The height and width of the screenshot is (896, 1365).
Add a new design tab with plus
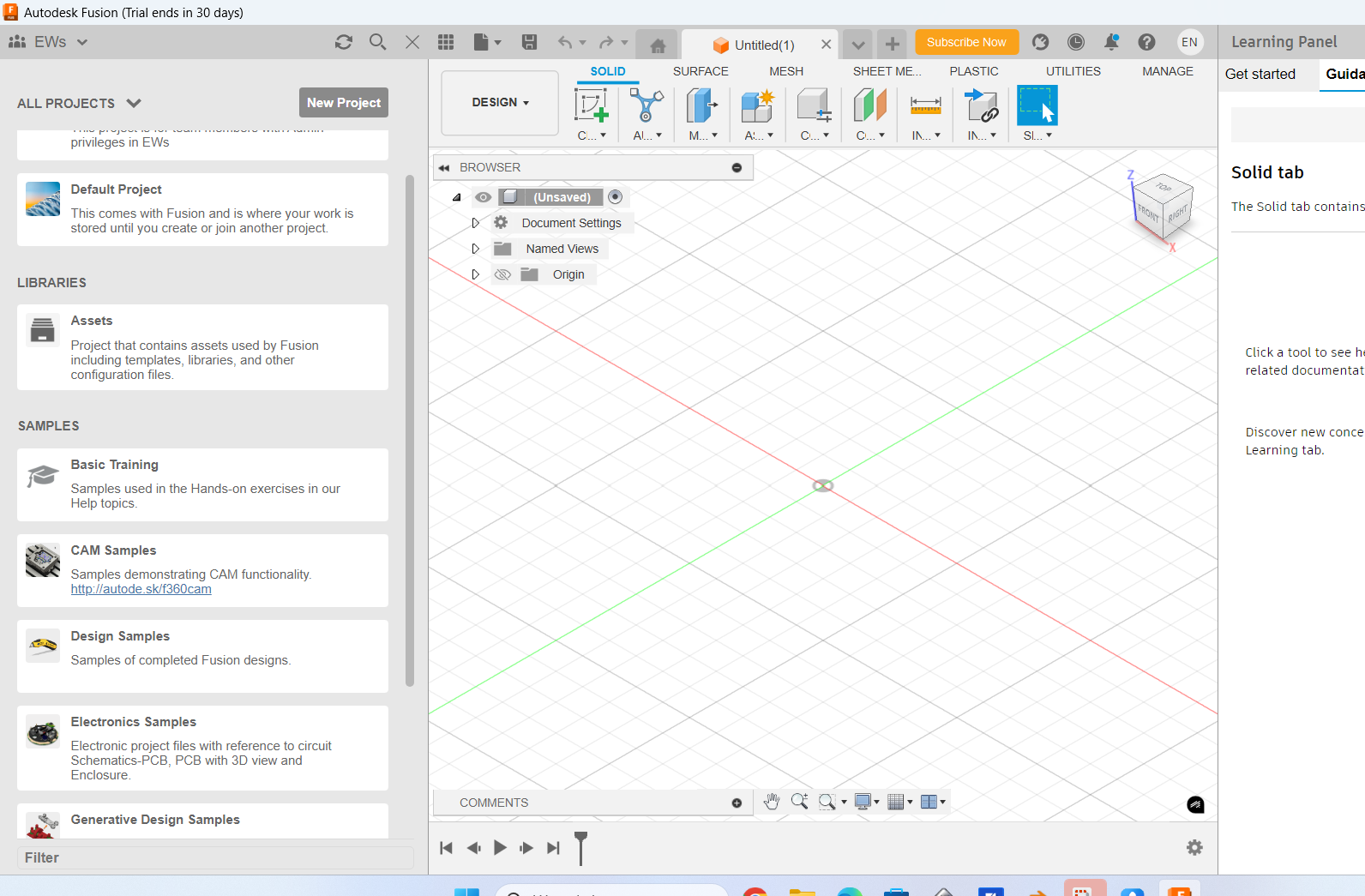pos(893,44)
